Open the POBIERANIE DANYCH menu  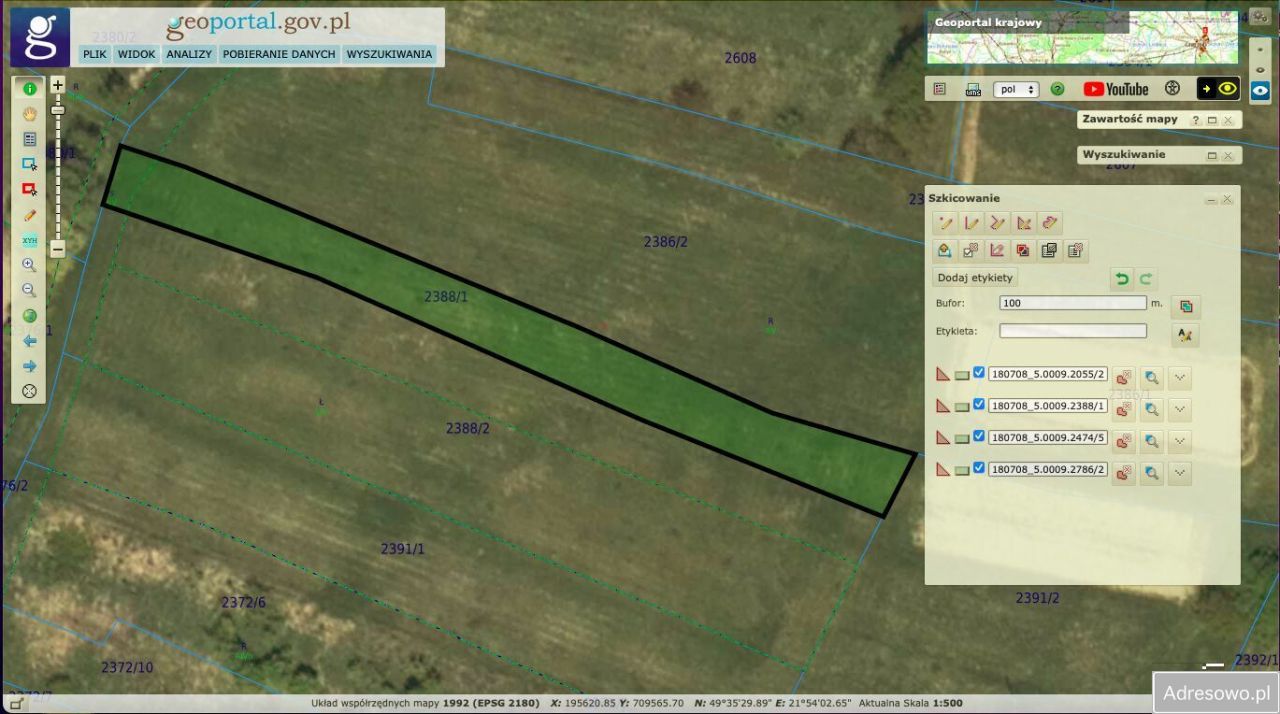[279, 54]
